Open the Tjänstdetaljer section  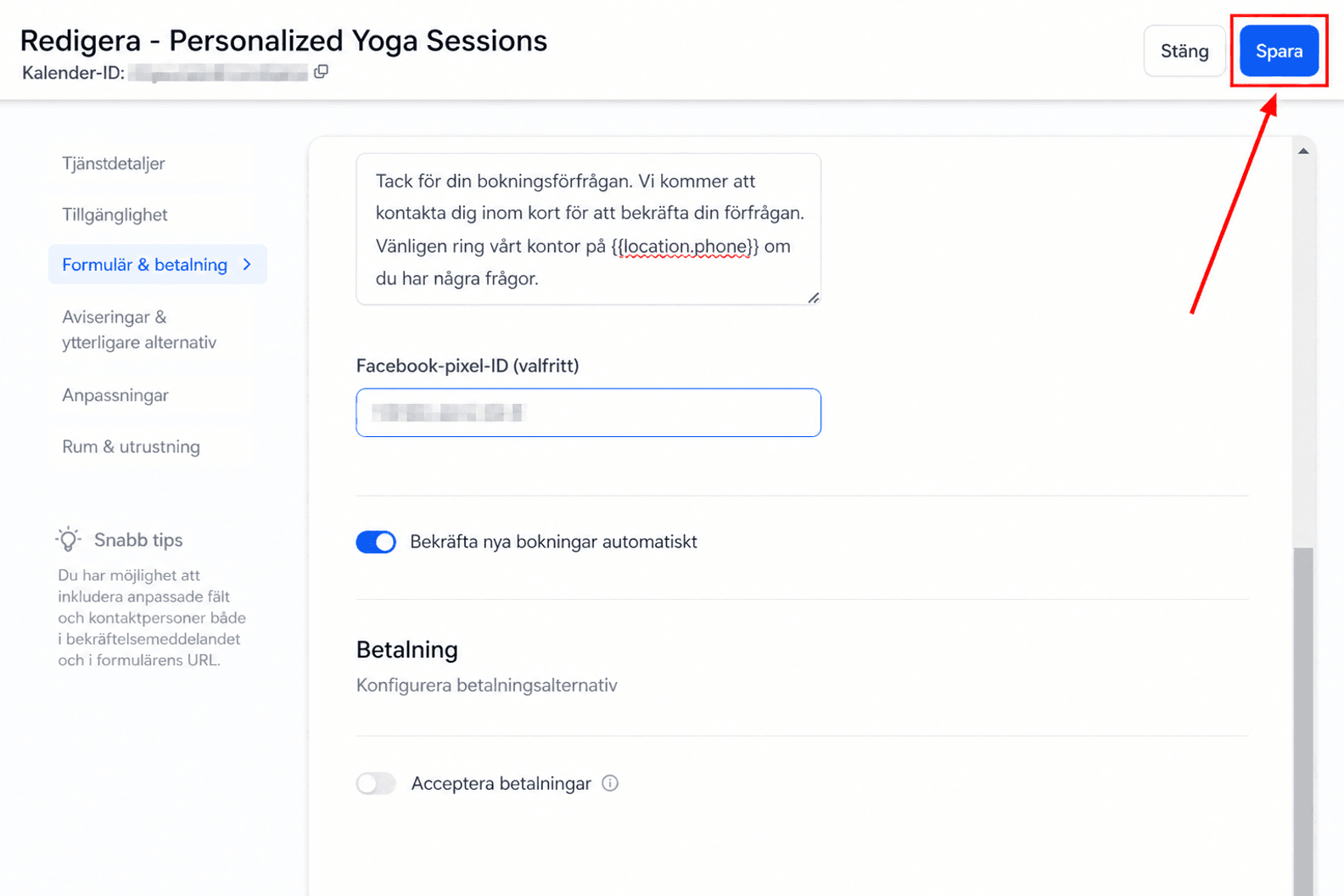[114, 164]
